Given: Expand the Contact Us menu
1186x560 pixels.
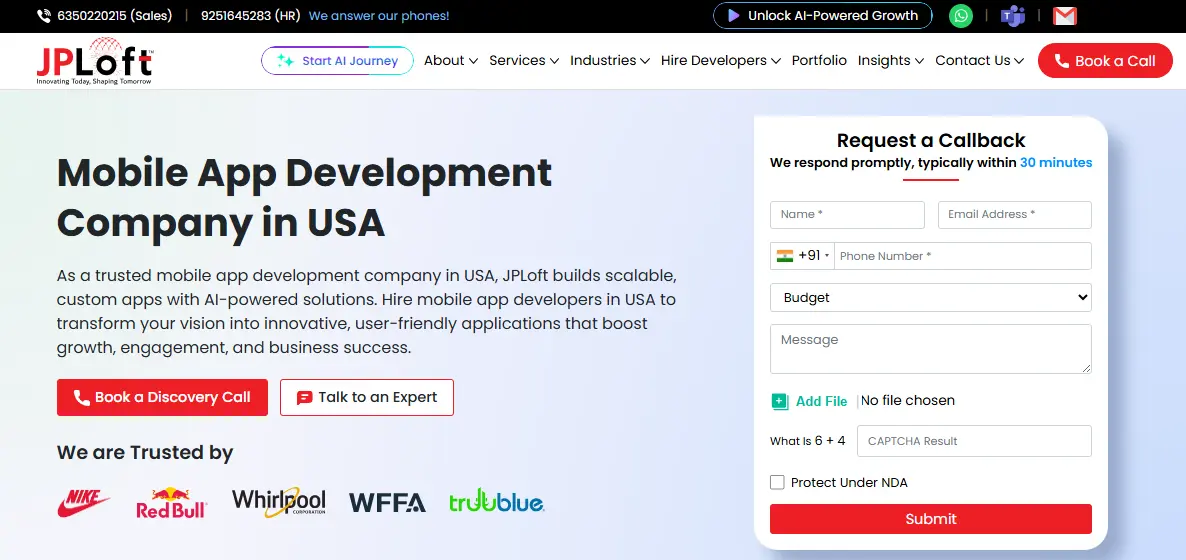Looking at the screenshot, I should tap(980, 61).
